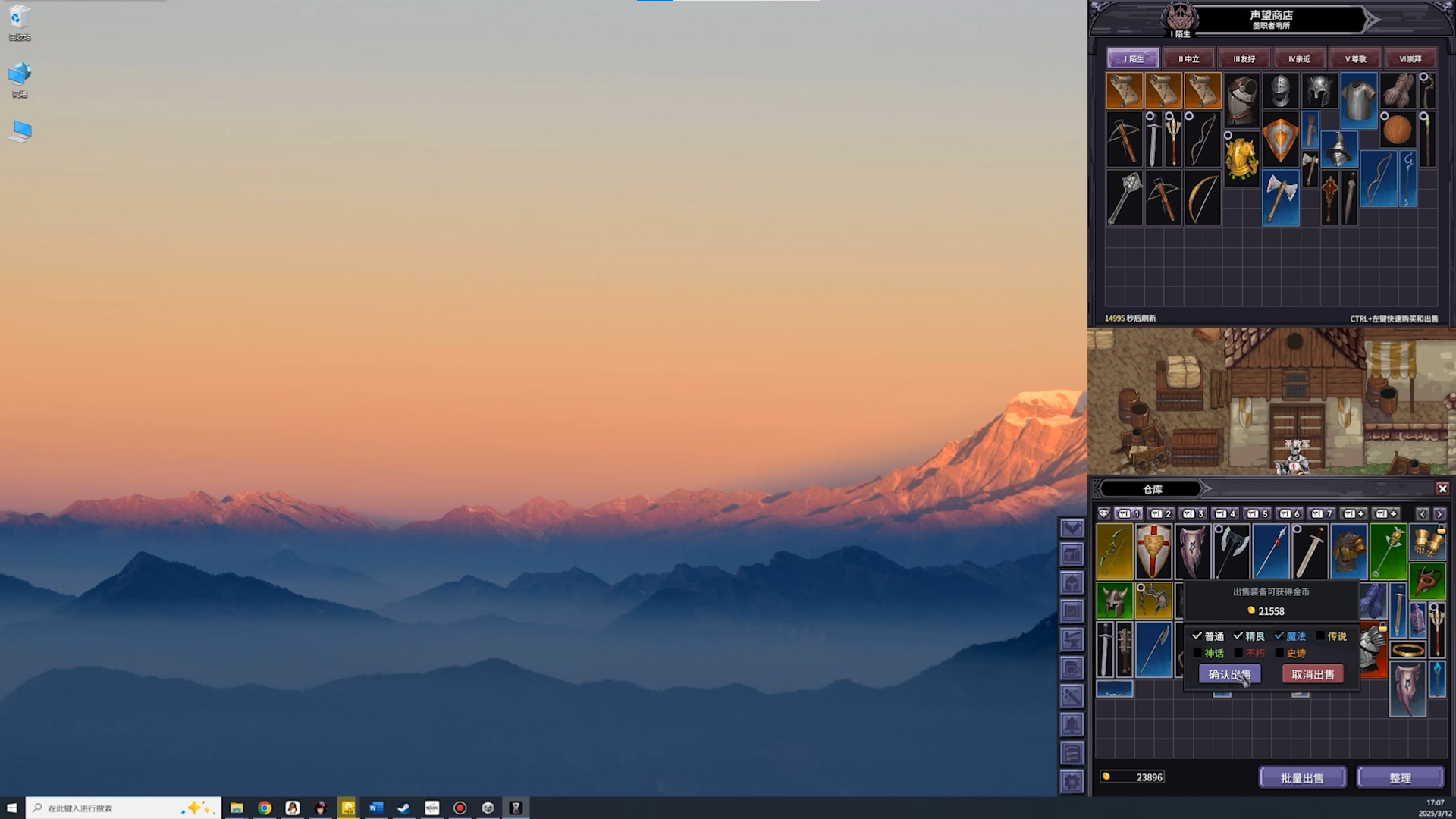Click the anvil forge sidebar icon
This screenshot has width=1456, height=819.
tap(1072, 639)
